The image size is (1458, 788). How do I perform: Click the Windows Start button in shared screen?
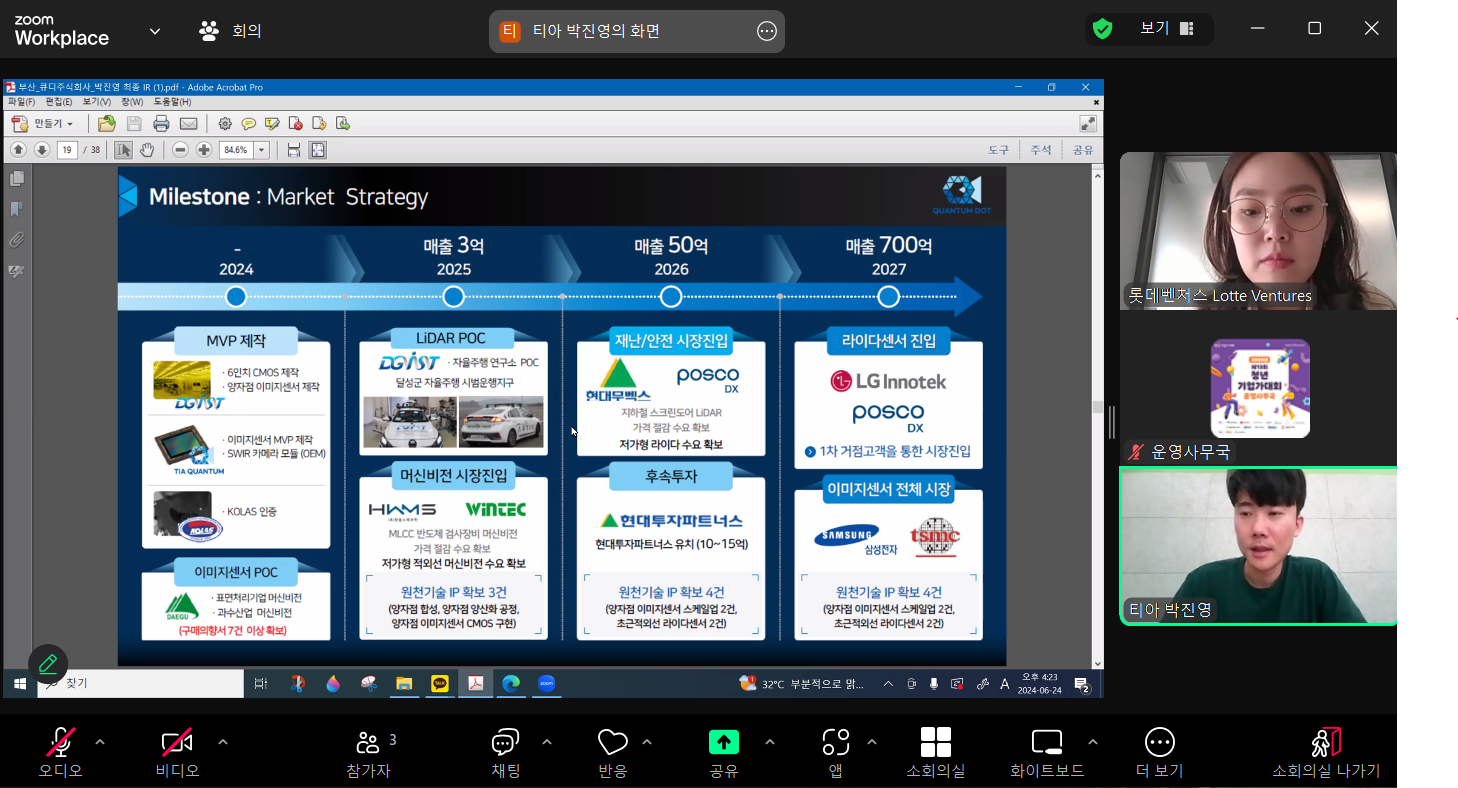click(18, 684)
